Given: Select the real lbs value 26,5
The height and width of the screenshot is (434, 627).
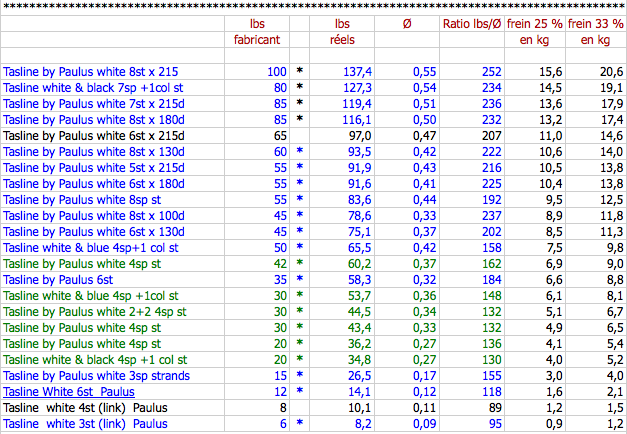Looking at the screenshot, I should [359, 376].
